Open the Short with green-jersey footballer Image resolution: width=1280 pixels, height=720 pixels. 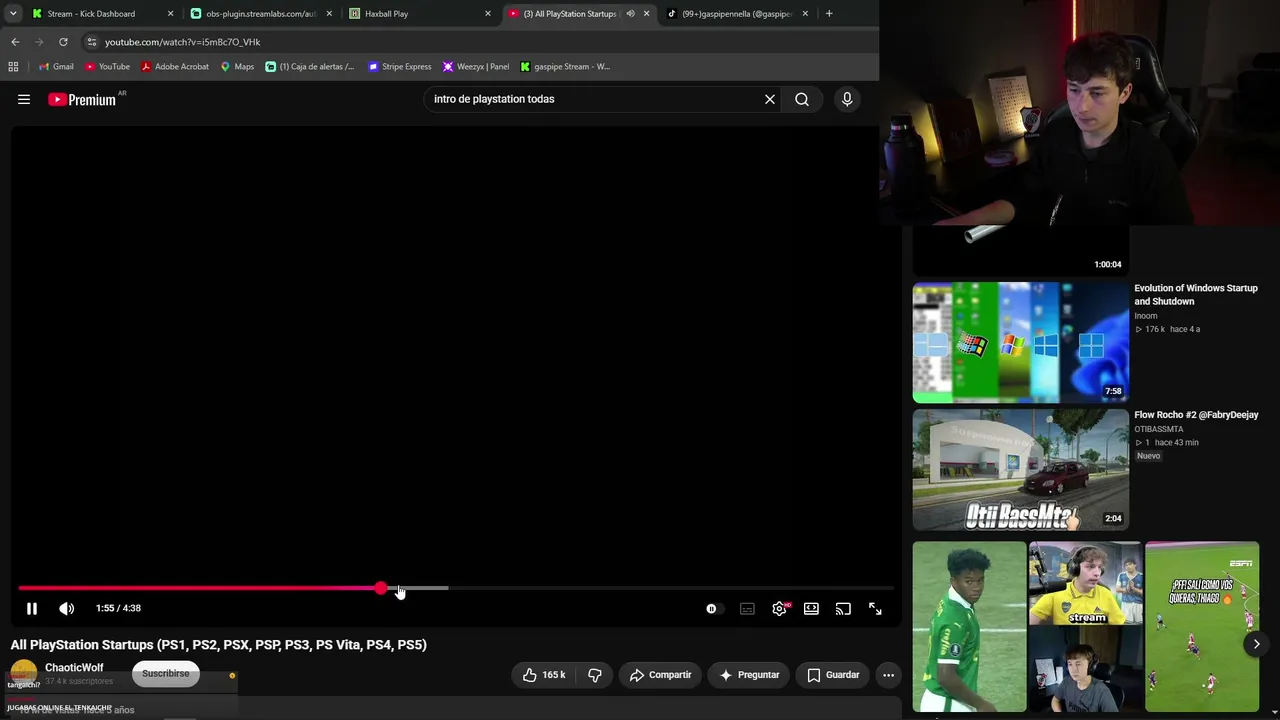tap(969, 627)
